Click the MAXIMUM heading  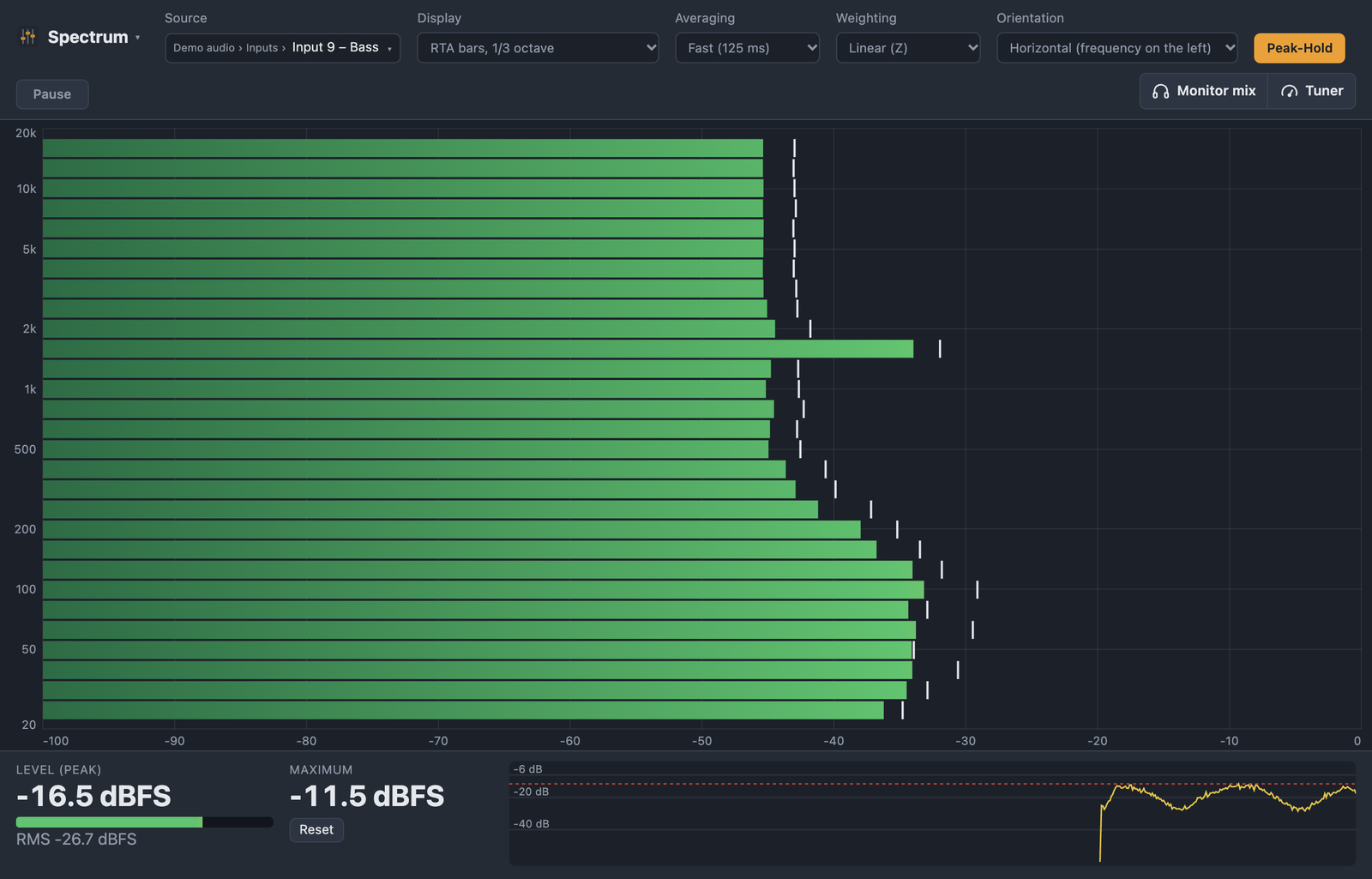pos(321,770)
